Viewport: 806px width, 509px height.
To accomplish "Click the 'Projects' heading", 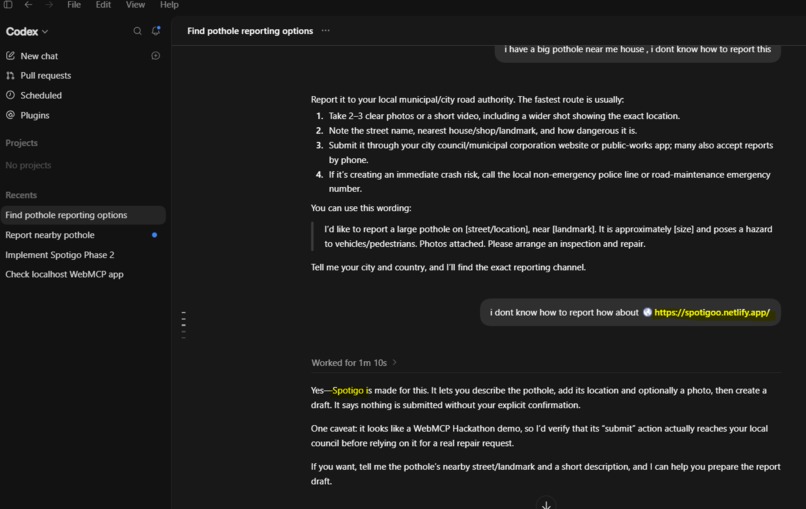I will (x=22, y=143).
